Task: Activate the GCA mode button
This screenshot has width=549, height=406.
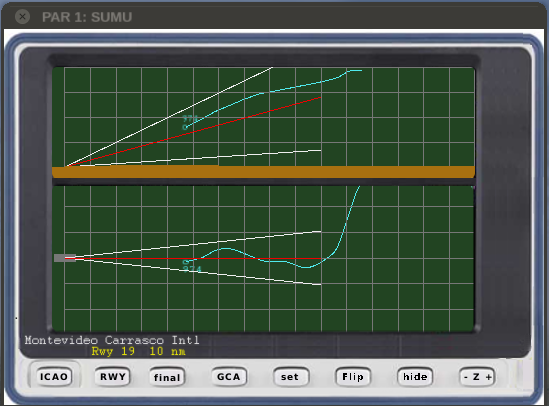Action: (229, 377)
